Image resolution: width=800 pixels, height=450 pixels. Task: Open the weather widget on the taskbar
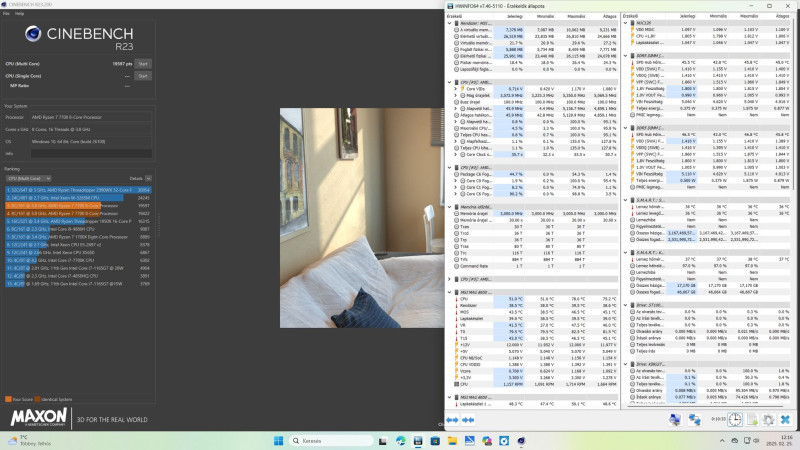pos(30,441)
